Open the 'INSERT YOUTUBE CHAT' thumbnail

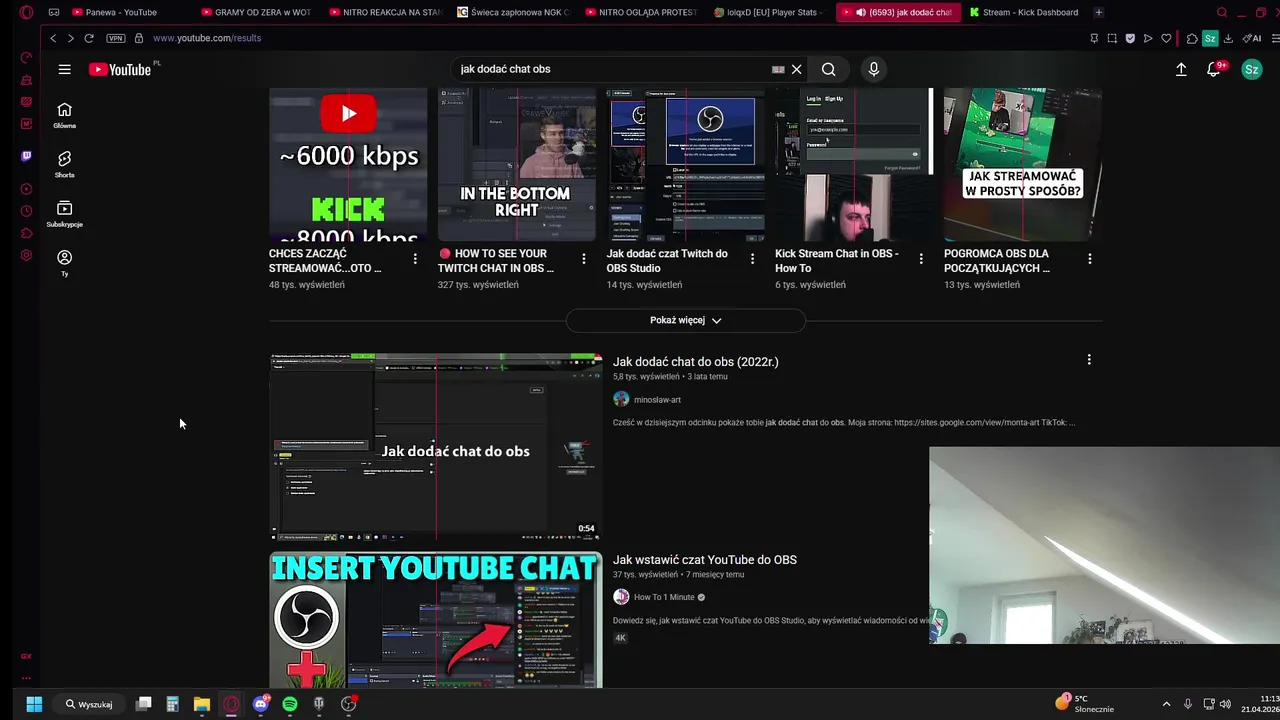coord(436,620)
